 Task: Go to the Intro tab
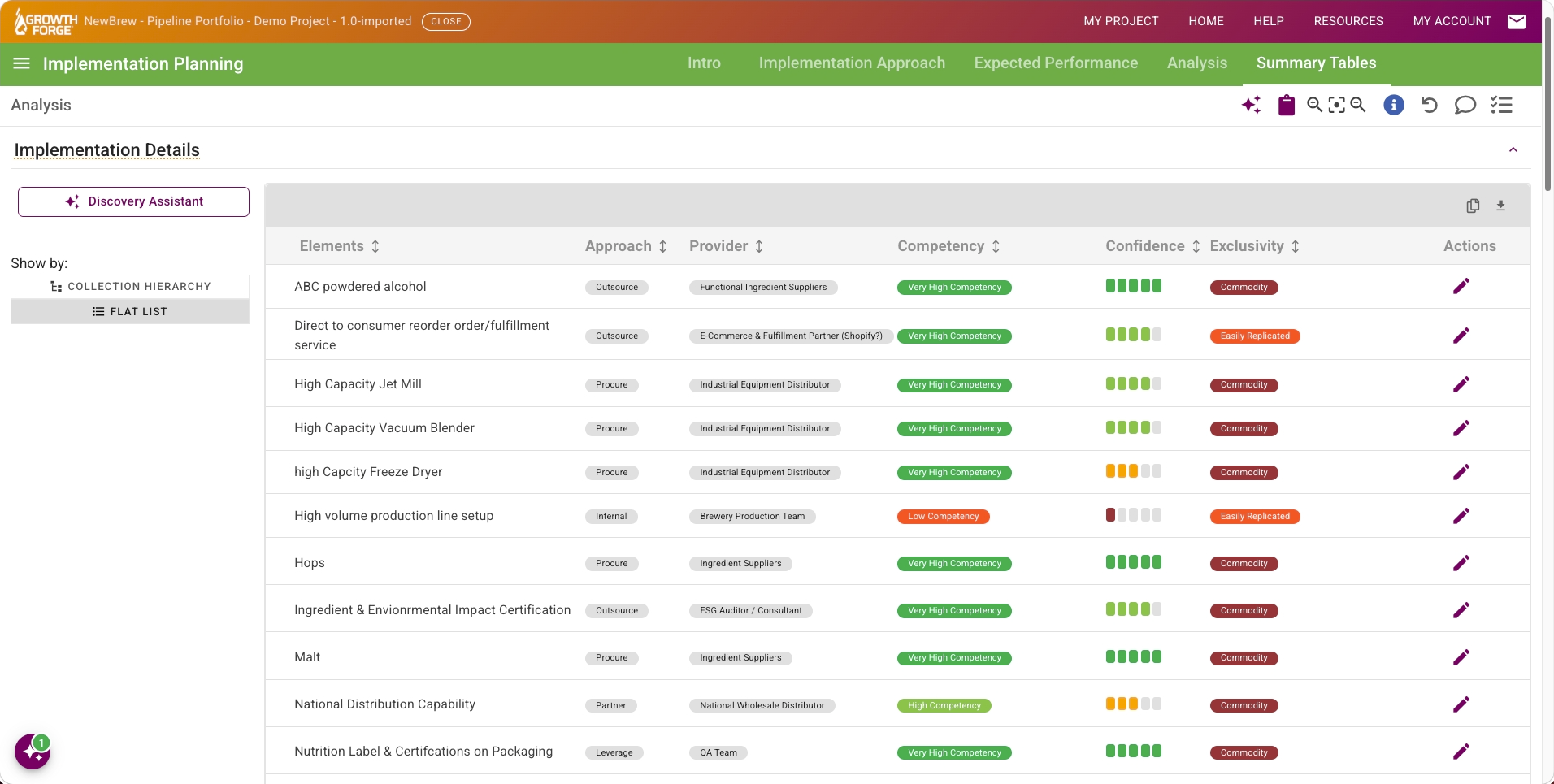[x=704, y=63]
